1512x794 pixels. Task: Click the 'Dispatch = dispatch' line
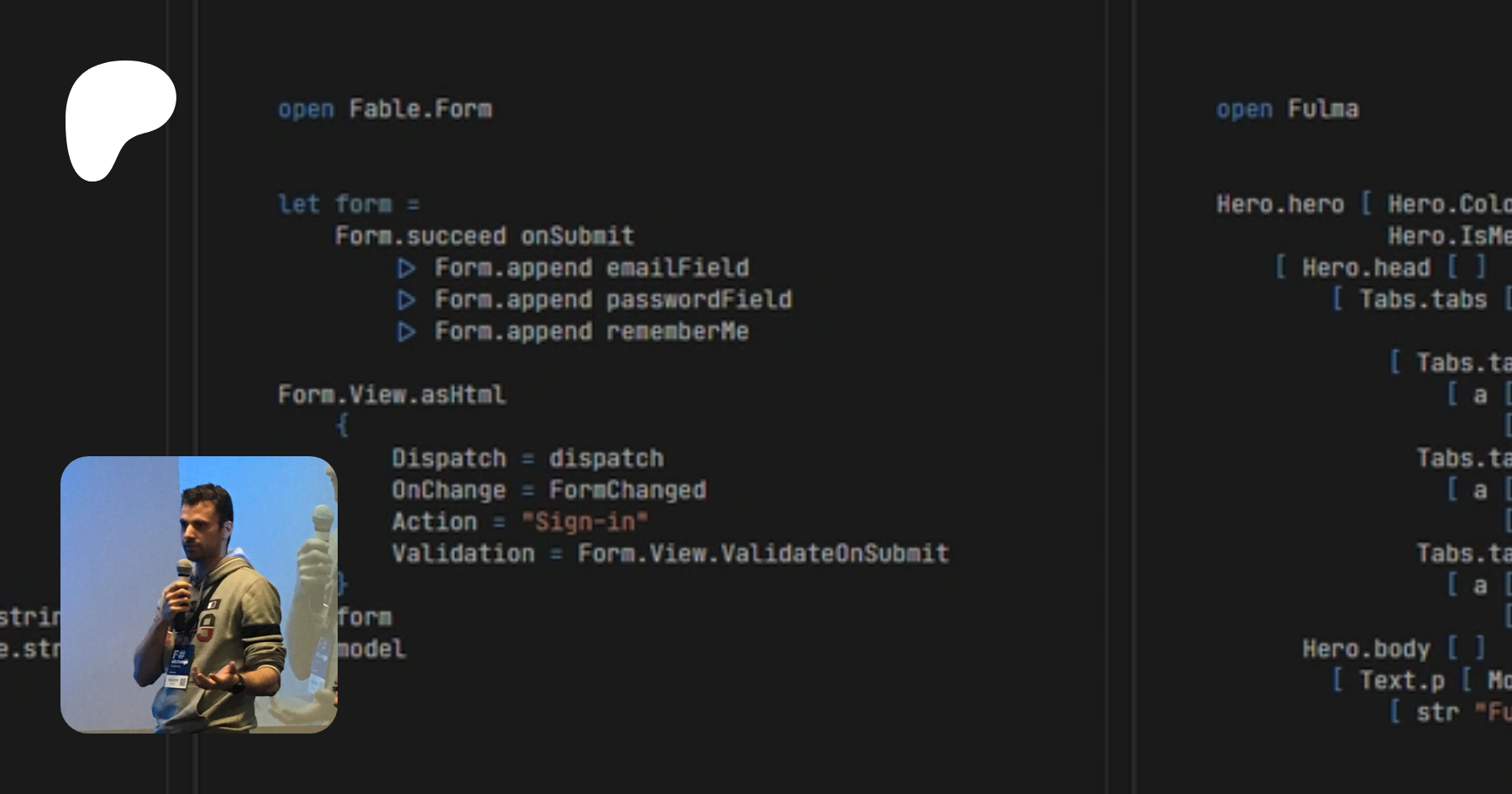[x=528, y=459]
